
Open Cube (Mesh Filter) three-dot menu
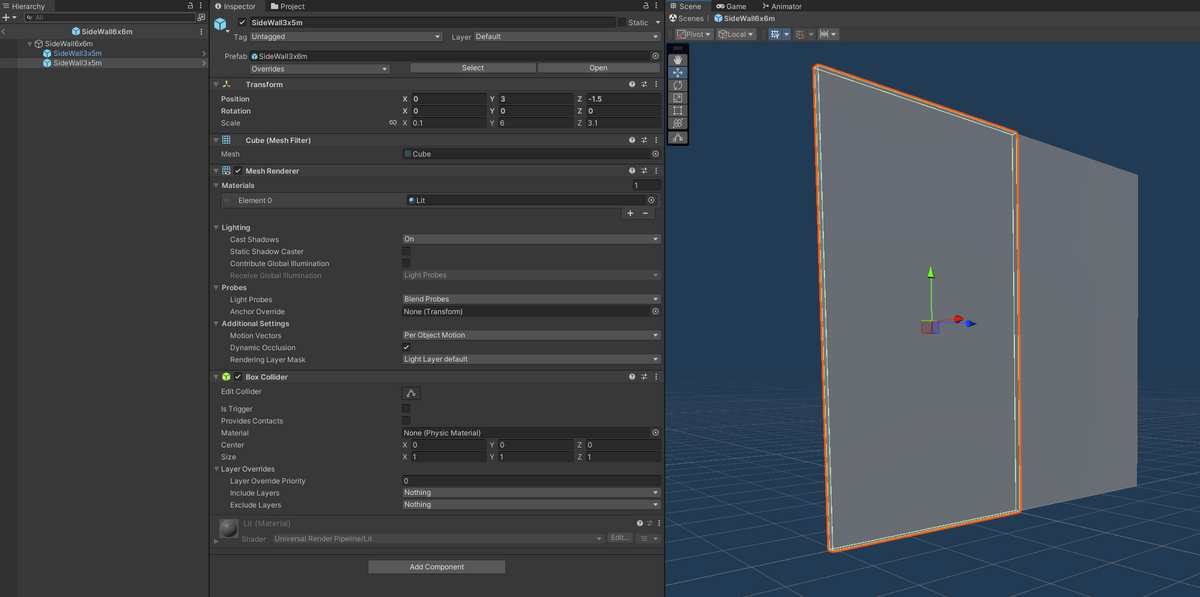tap(656, 141)
